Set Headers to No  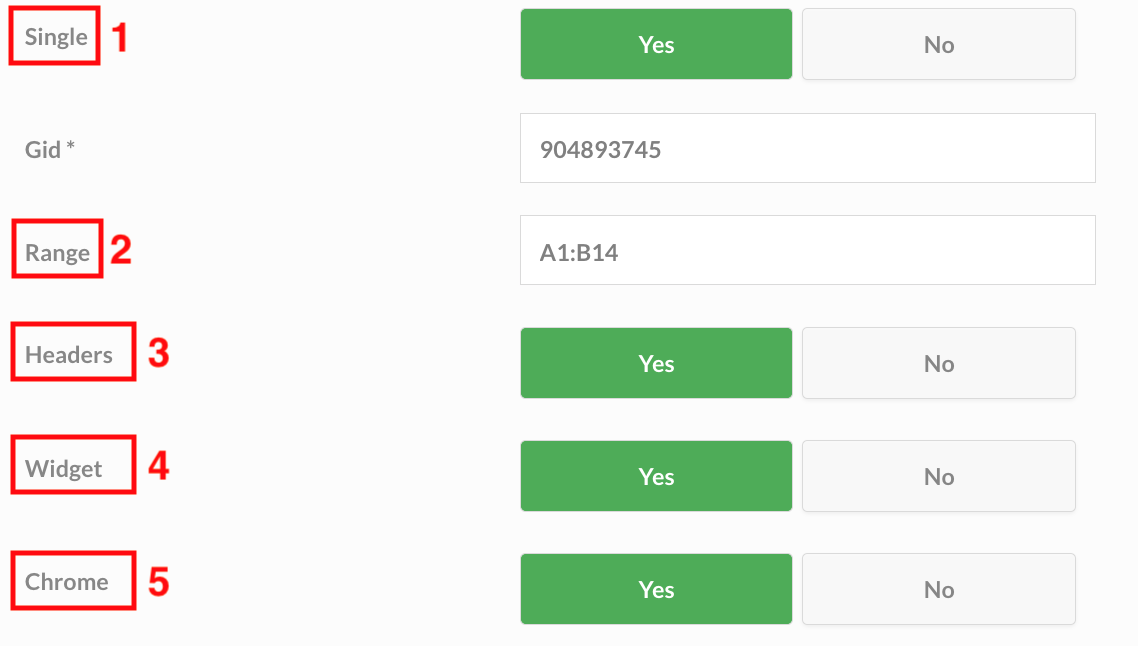click(x=937, y=363)
